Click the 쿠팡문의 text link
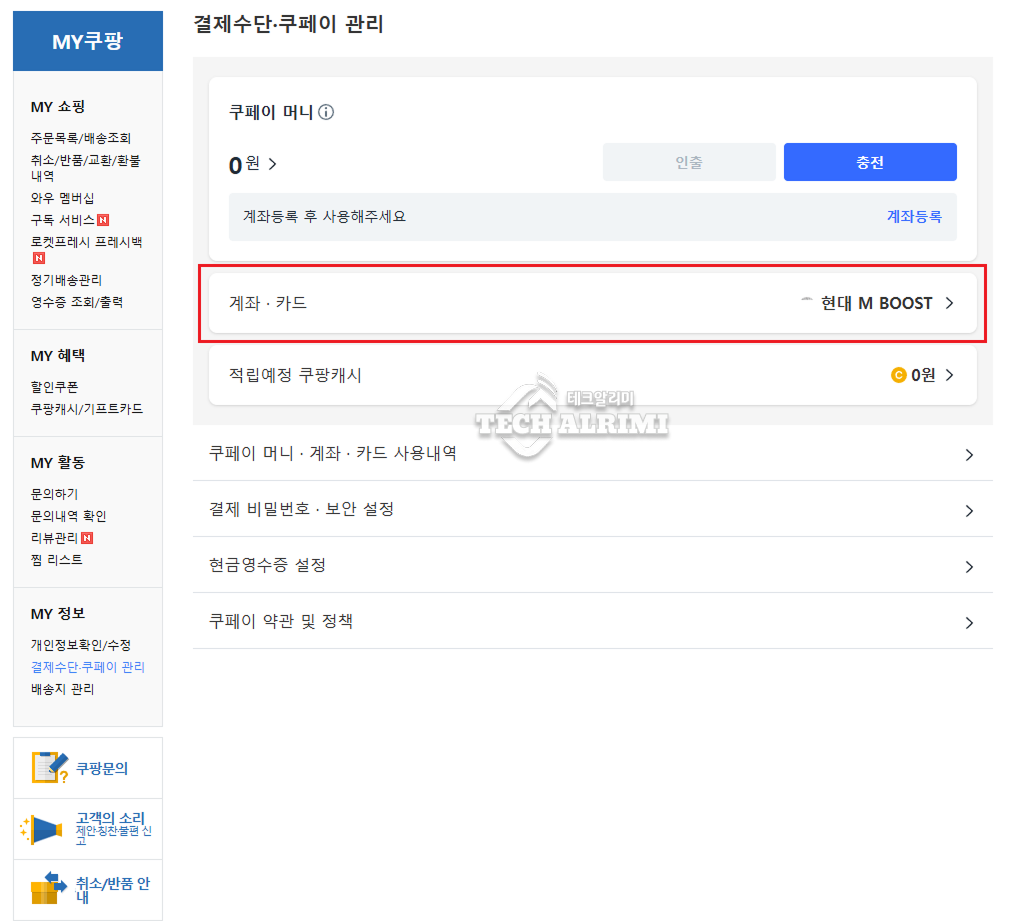1017x921 pixels. pyautogui.click(x=102, y=769)
